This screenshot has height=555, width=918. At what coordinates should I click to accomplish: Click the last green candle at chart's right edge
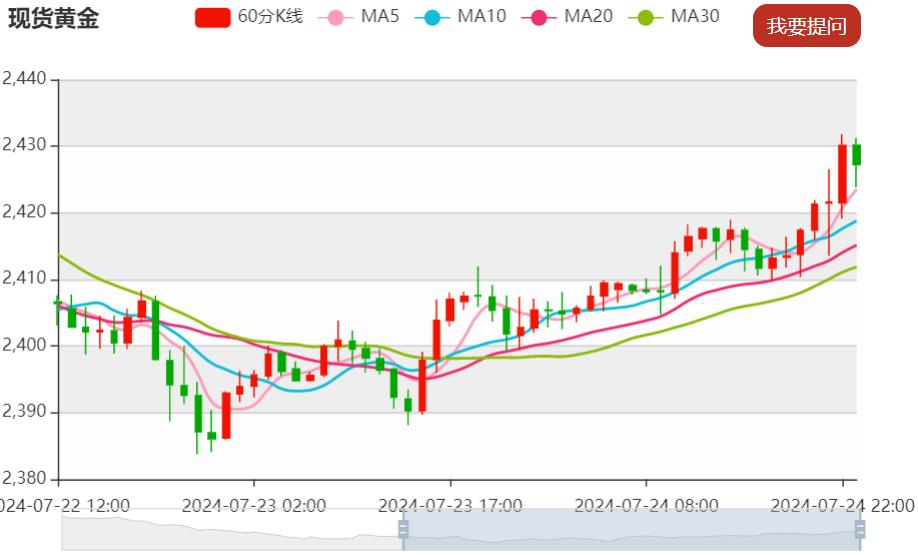857,155
